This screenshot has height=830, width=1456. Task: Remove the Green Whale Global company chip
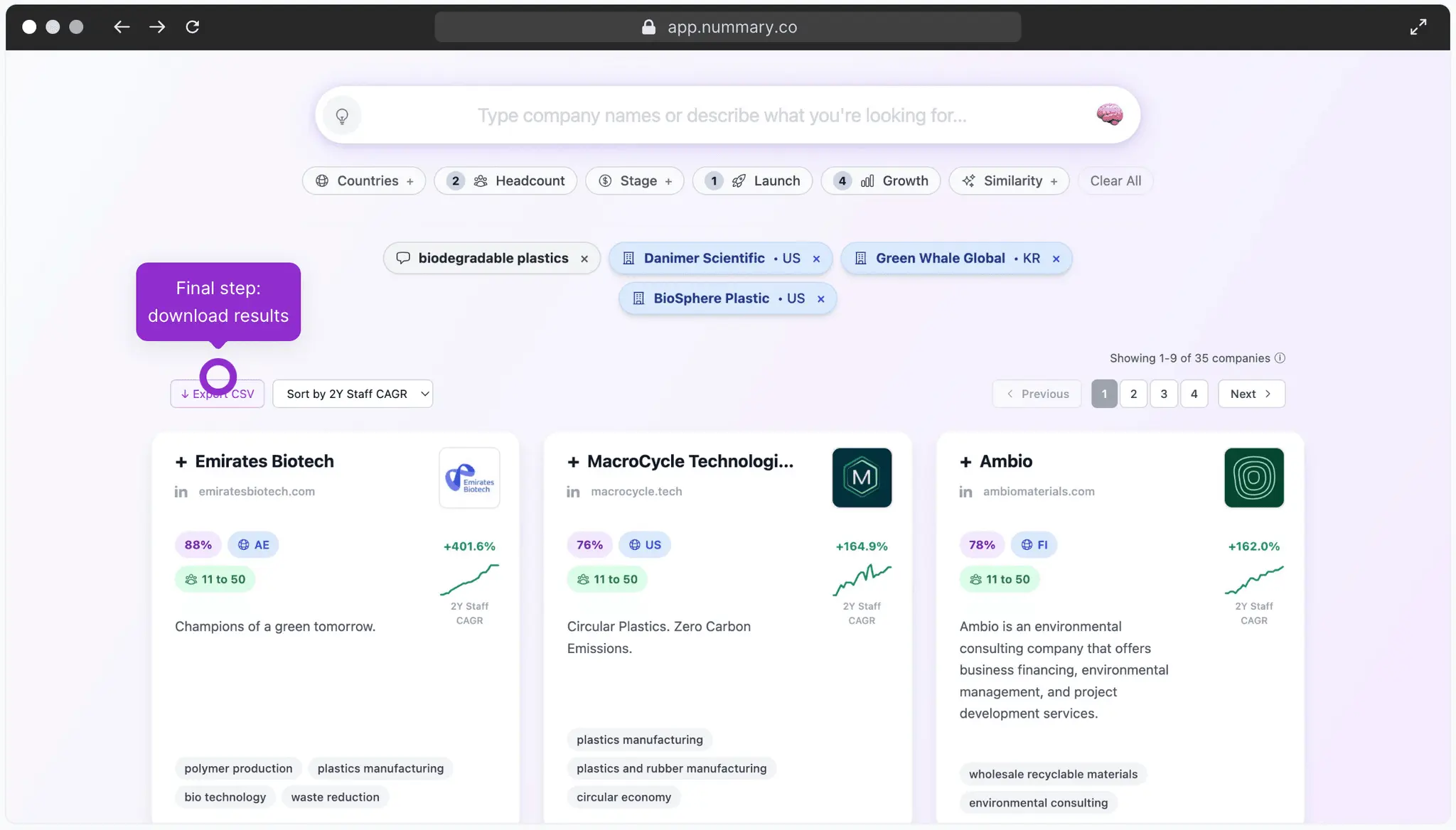pyautogui.click(x=1056, y=259)
